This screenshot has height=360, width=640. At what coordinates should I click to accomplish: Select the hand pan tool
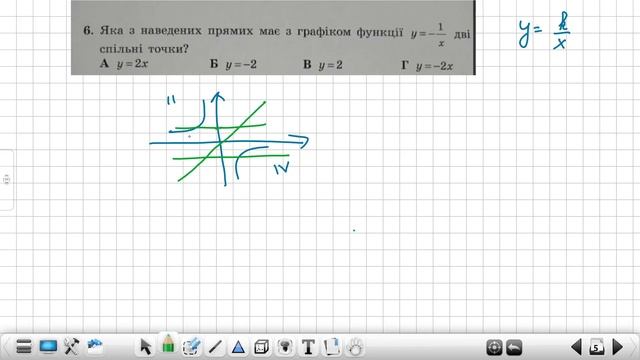[355, 347]
